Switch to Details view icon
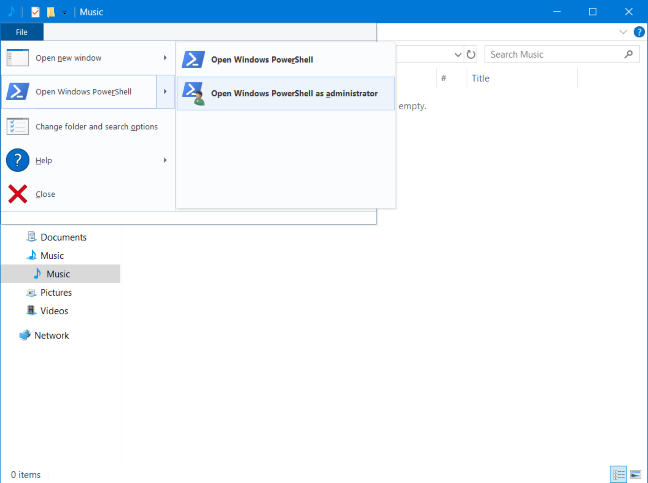 tap(618, 474)
